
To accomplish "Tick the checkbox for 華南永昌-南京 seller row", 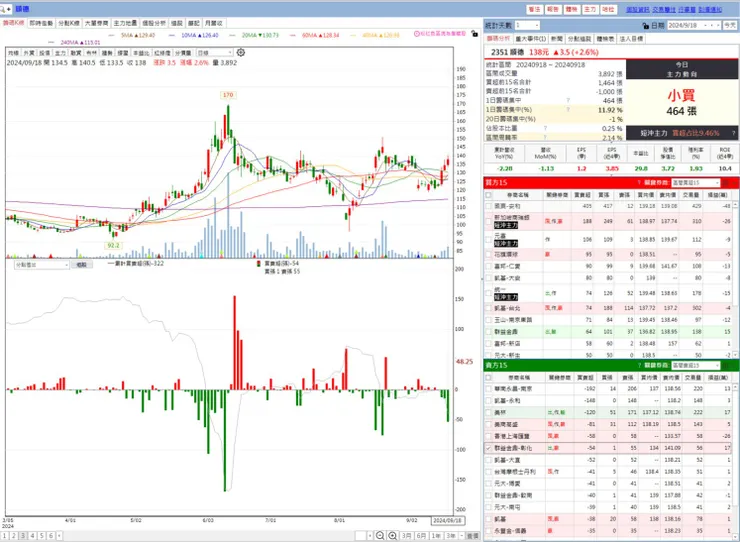I will (488, 389).
